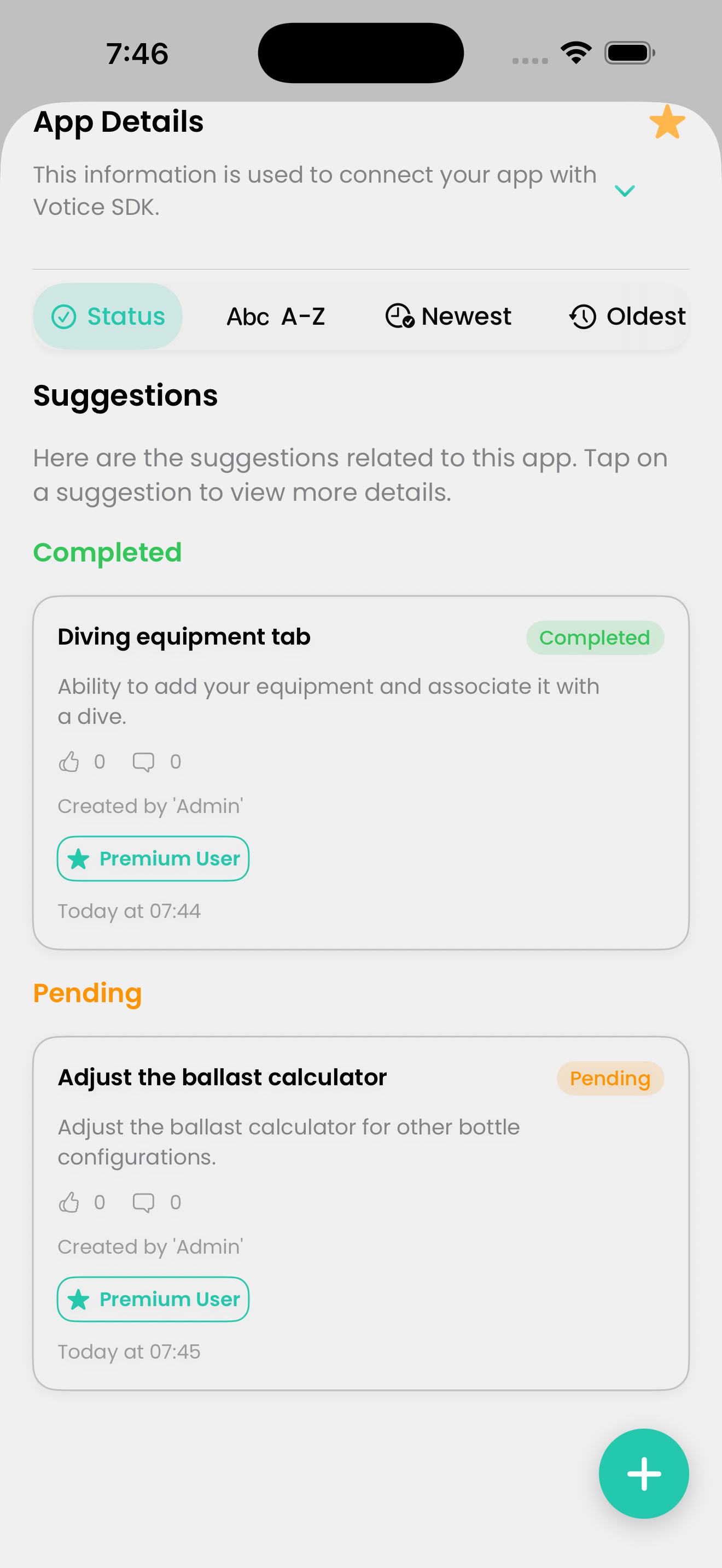The width and height of the screenshot is (722, 1568).
Task: Click the Newest clock icon
Action: tap(399, 316)
